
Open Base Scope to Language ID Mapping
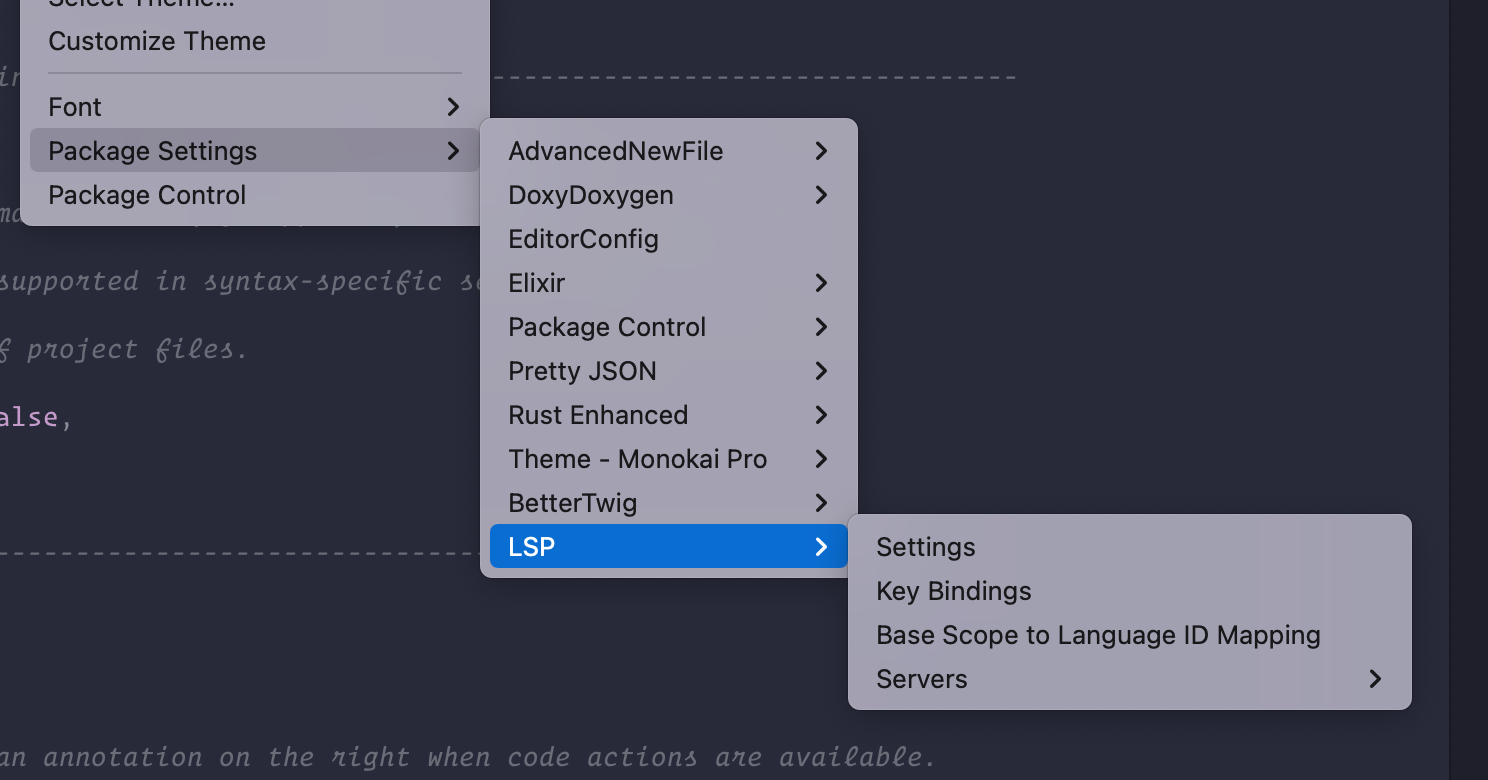click(1130, 635)
